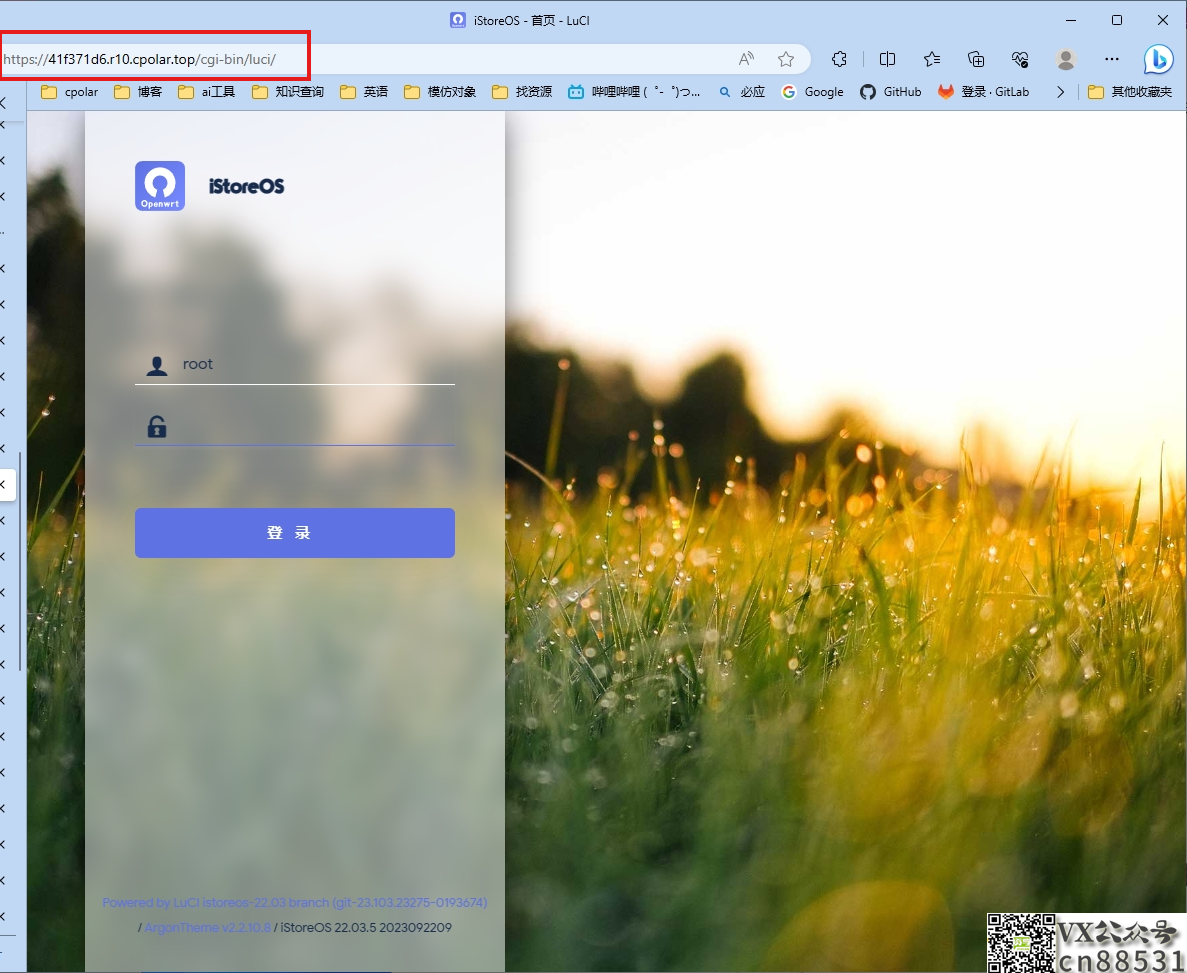Click the iStoreOS brand title text
Screen dimensions: 1187x973
click(247, 186)
